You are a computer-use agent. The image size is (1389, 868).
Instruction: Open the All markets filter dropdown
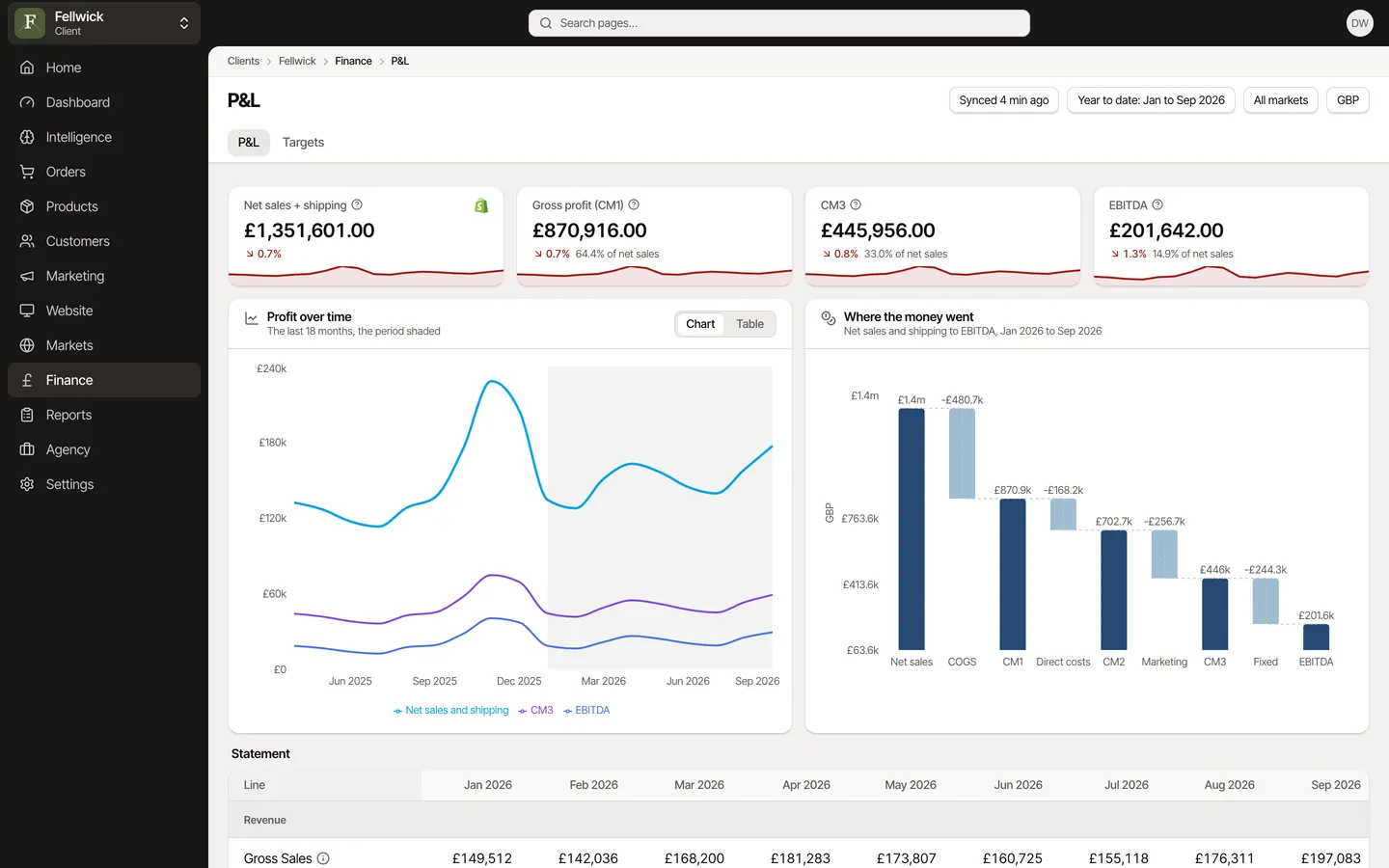tap(1280, 100)
